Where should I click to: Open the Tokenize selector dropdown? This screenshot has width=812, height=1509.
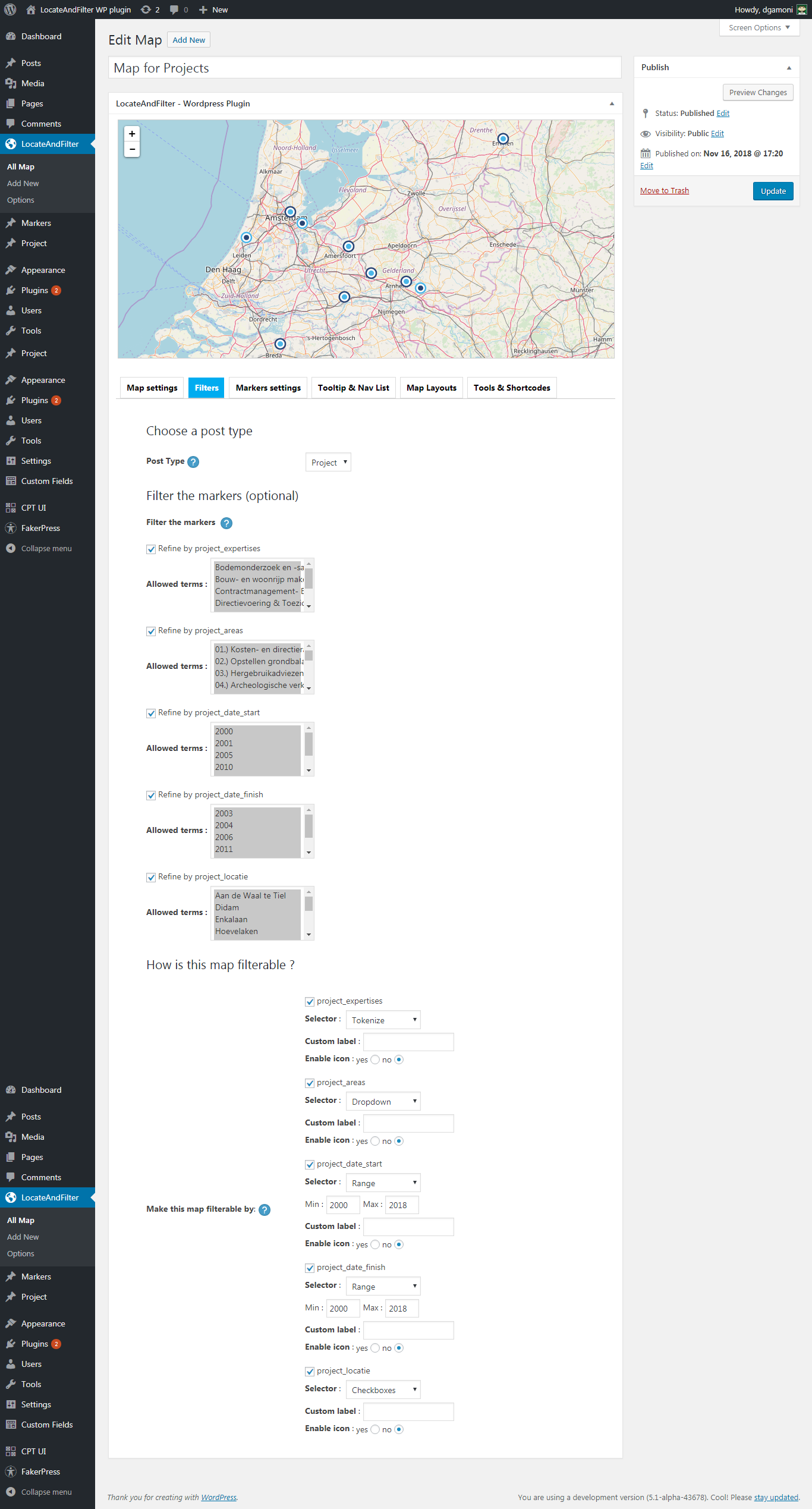tap(383, 1020)
